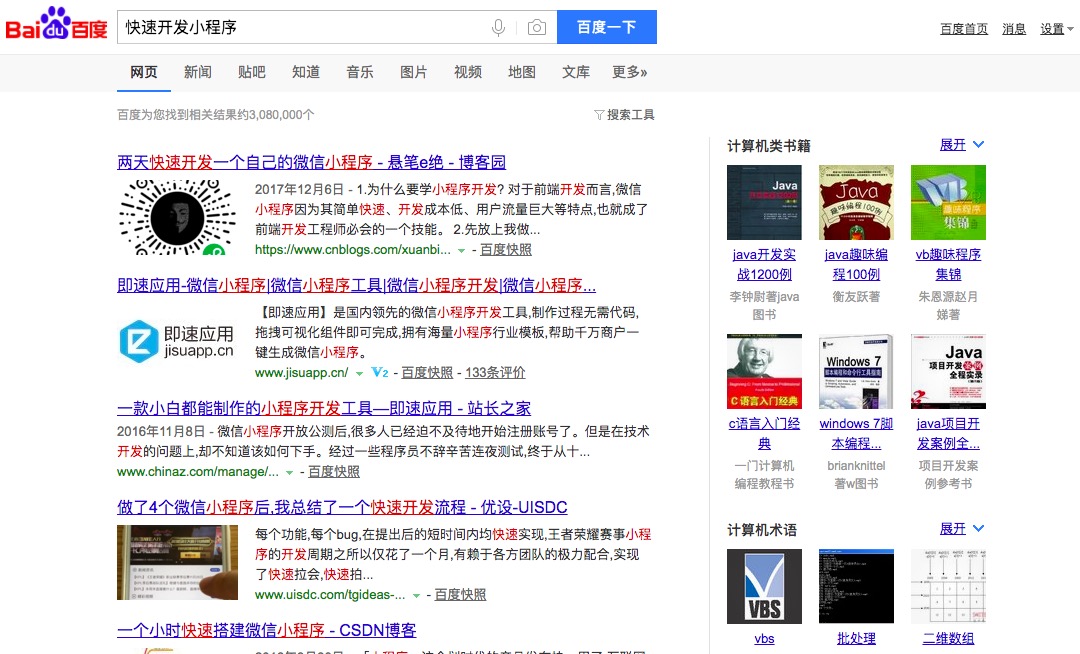Image resolution: width=1080 pixels, height=654 pixels.
Task: Switch to the 贴吧 tab
Action: point(251,72)
